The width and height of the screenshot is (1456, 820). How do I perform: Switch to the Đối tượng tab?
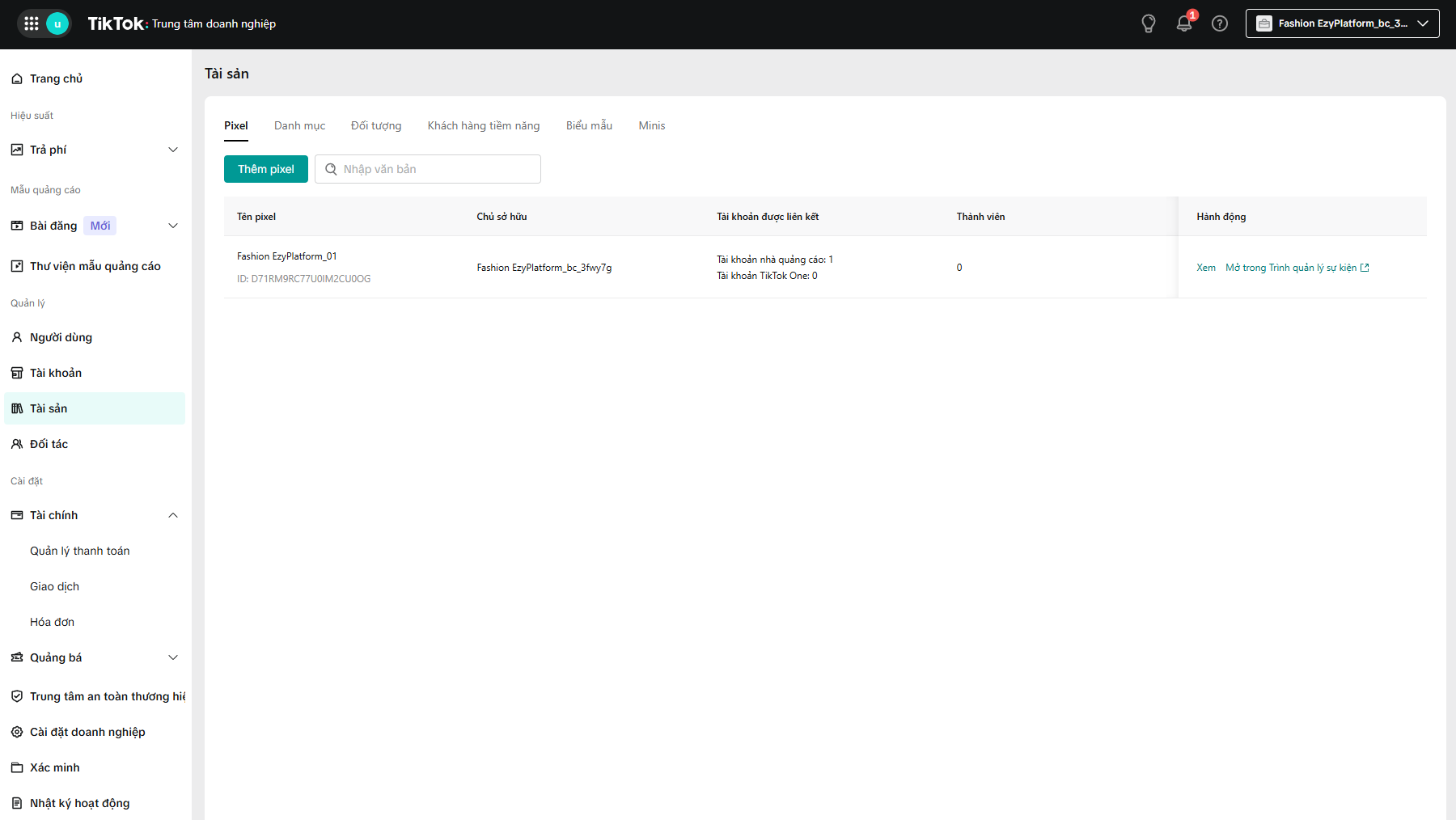pos(376,125)
